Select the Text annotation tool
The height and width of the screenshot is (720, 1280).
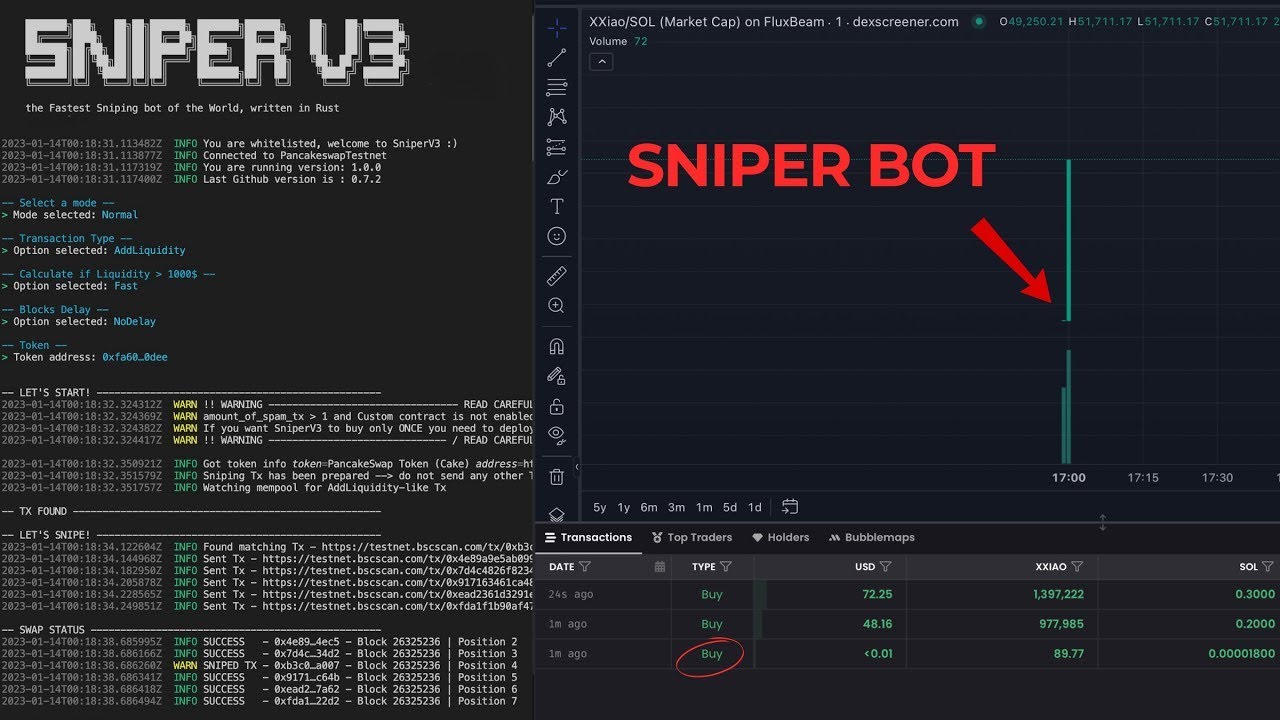click(557, 206)
